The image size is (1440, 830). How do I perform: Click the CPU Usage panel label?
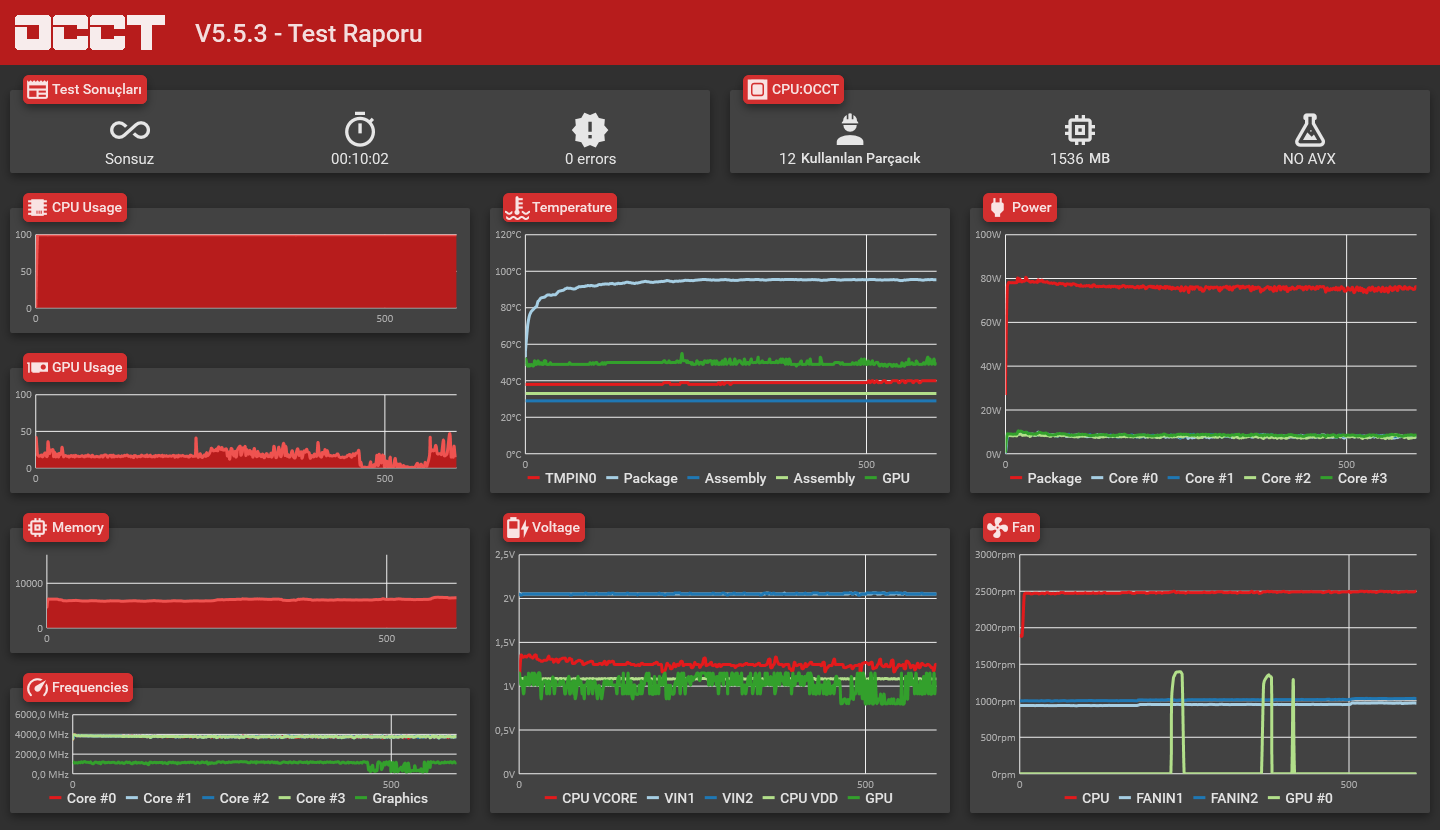(x=75, y=207)
